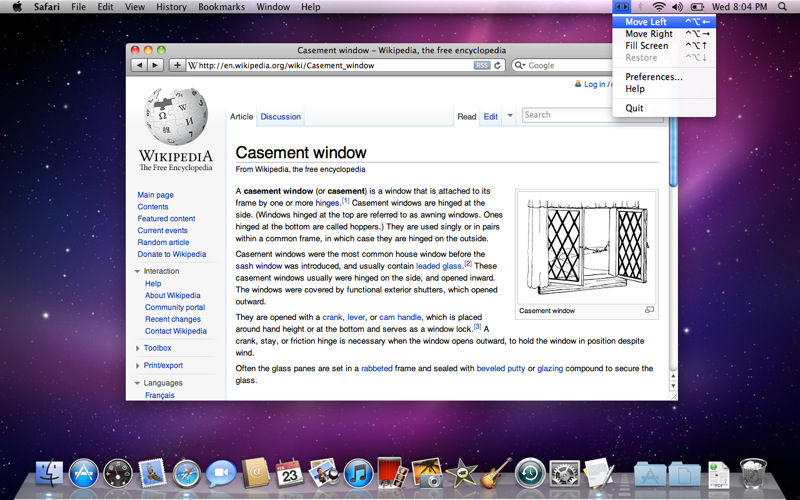The height and width of the screenshot is (500, 800).
Task: Open Dashboard from the Dock
Action: [118, 473]
